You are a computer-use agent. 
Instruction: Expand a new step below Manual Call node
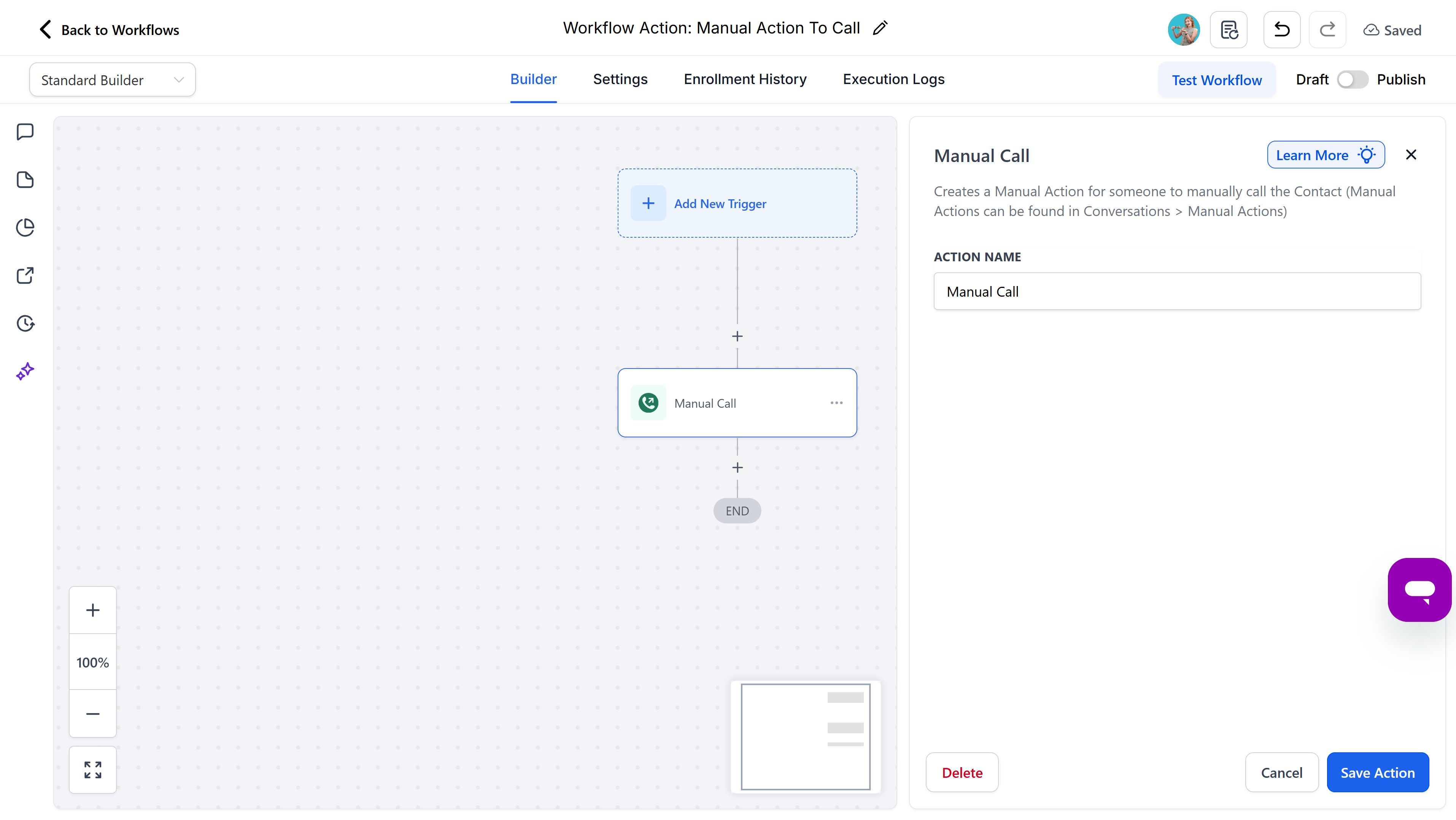click(x=737, y=467)
